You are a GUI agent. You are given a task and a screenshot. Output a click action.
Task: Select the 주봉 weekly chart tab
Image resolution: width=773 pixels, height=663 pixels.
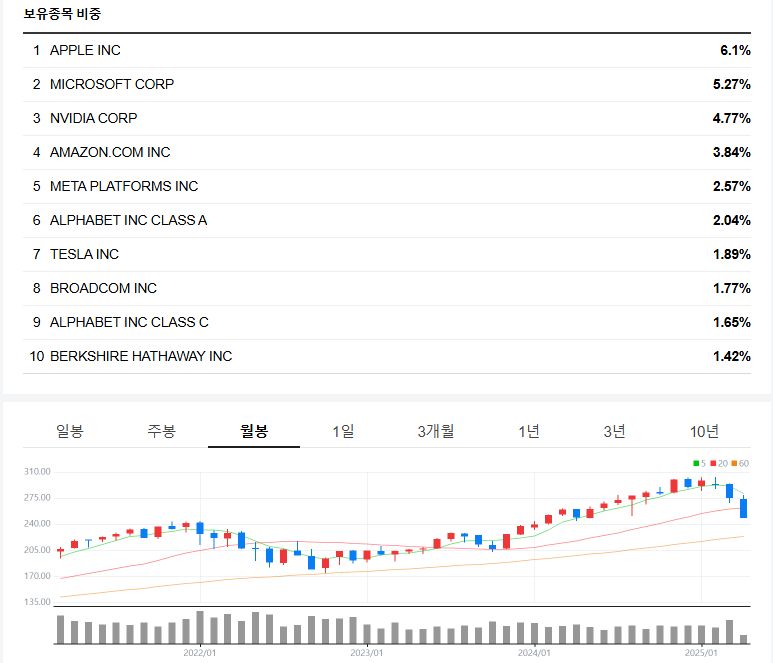coord(162,431)
